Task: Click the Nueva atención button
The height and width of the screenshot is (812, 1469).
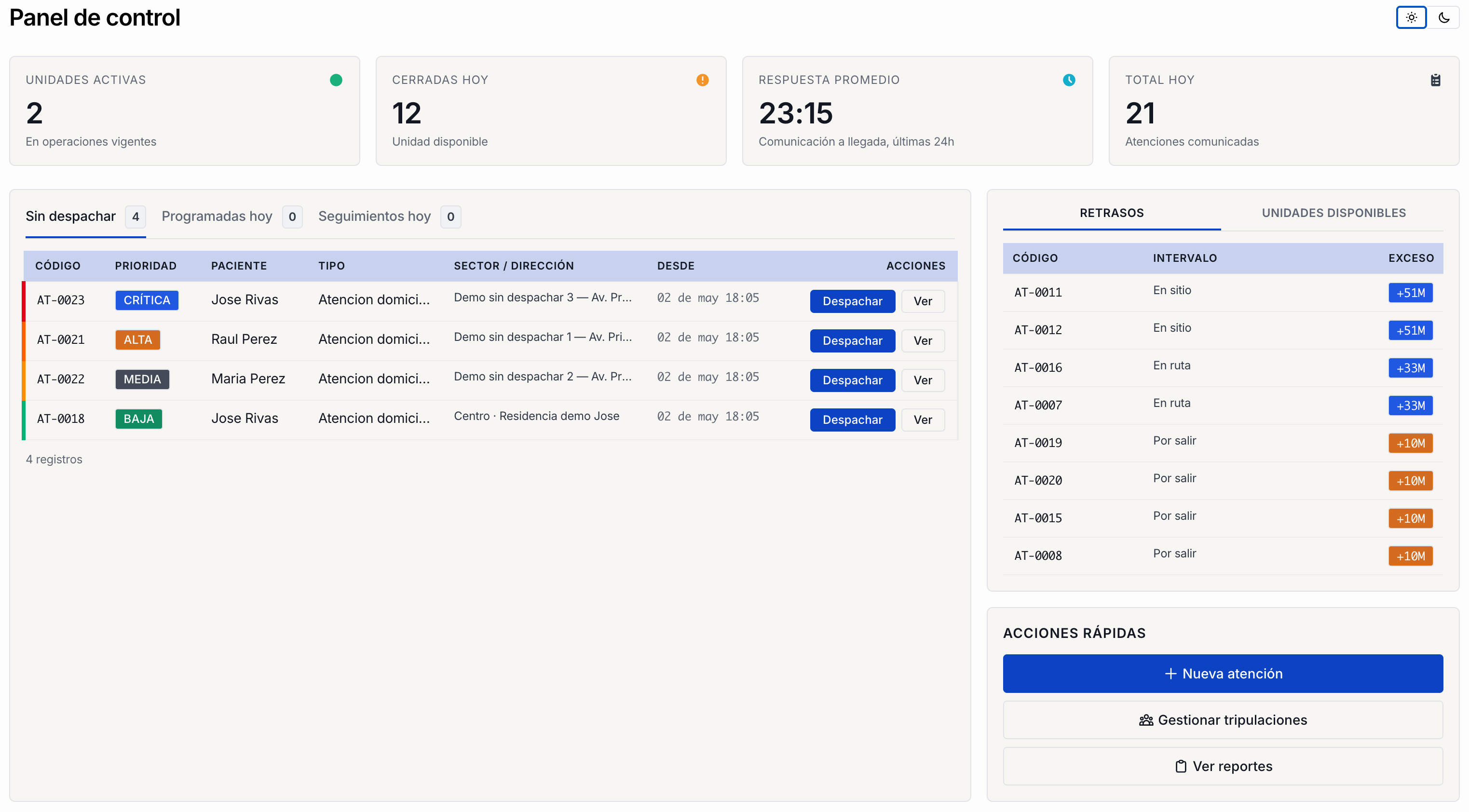Action: (1223, 674)
